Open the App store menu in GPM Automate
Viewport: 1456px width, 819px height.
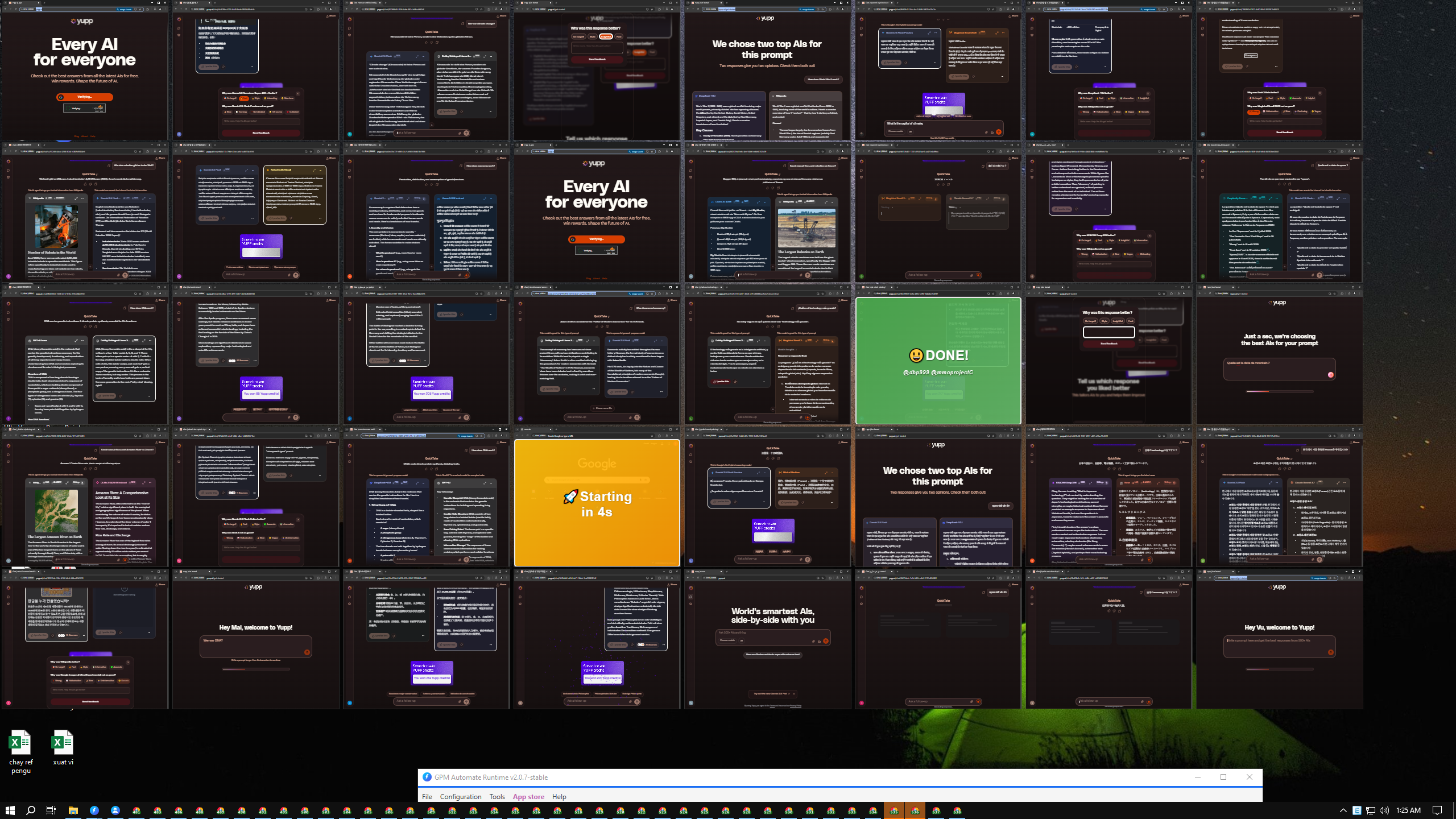click(528, 796)
